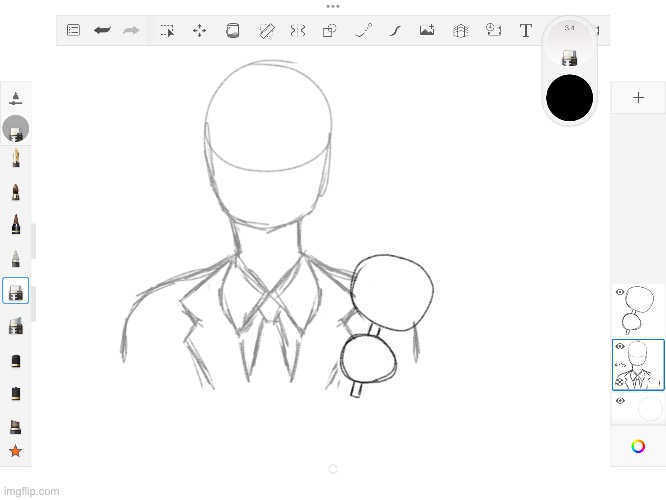
Task: Select the Fill bucket tool
Action: [x=232, y=31]
